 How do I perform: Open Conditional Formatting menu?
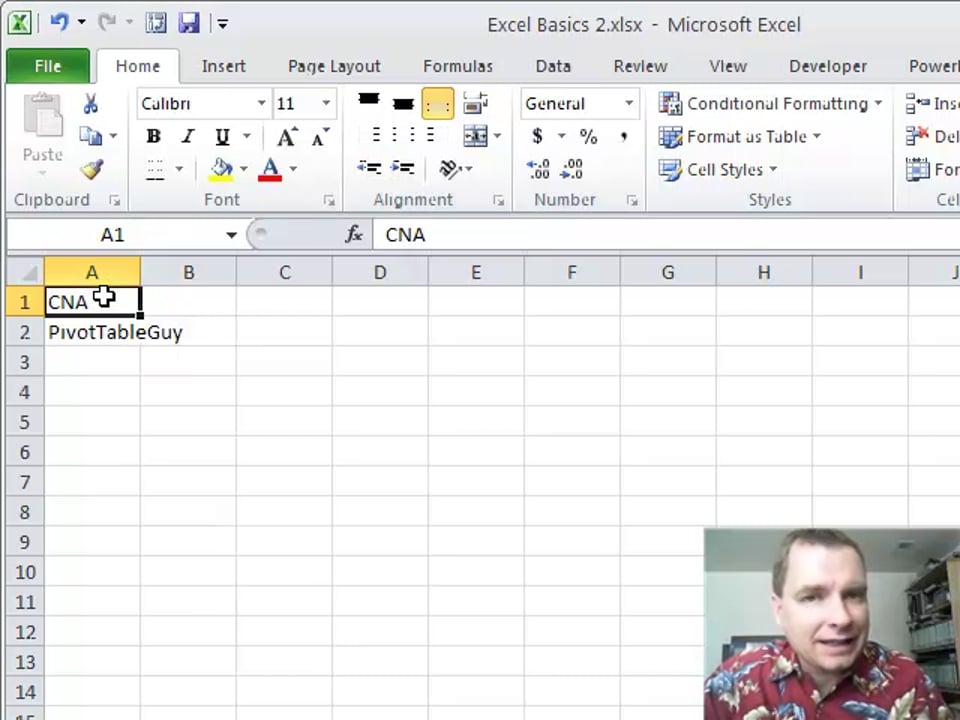[770, 103]
